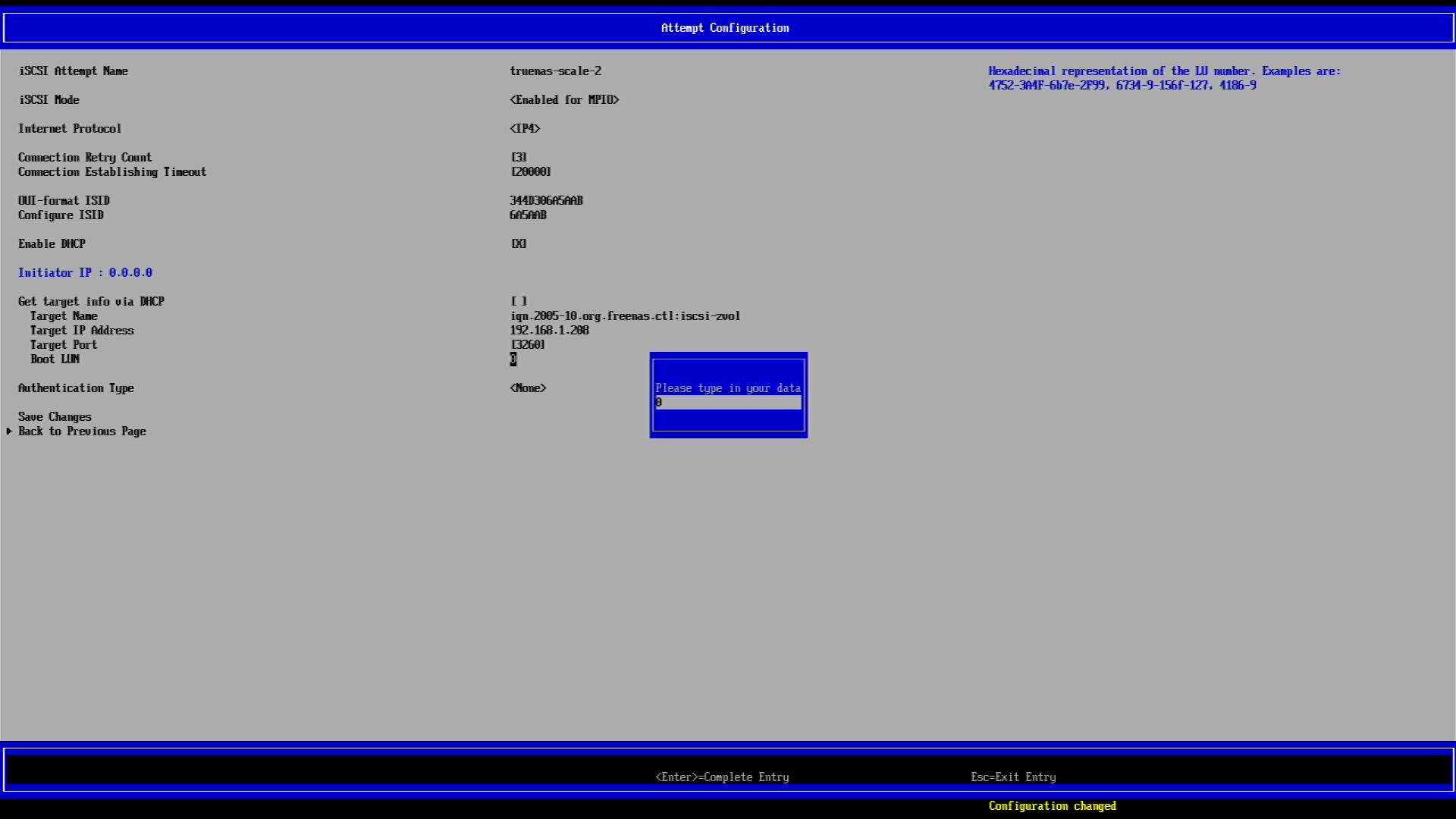Click the 'Please type in your data' input box
Image resolution: width=1456 pixels, height=819 pixels.
pos(728,403)
